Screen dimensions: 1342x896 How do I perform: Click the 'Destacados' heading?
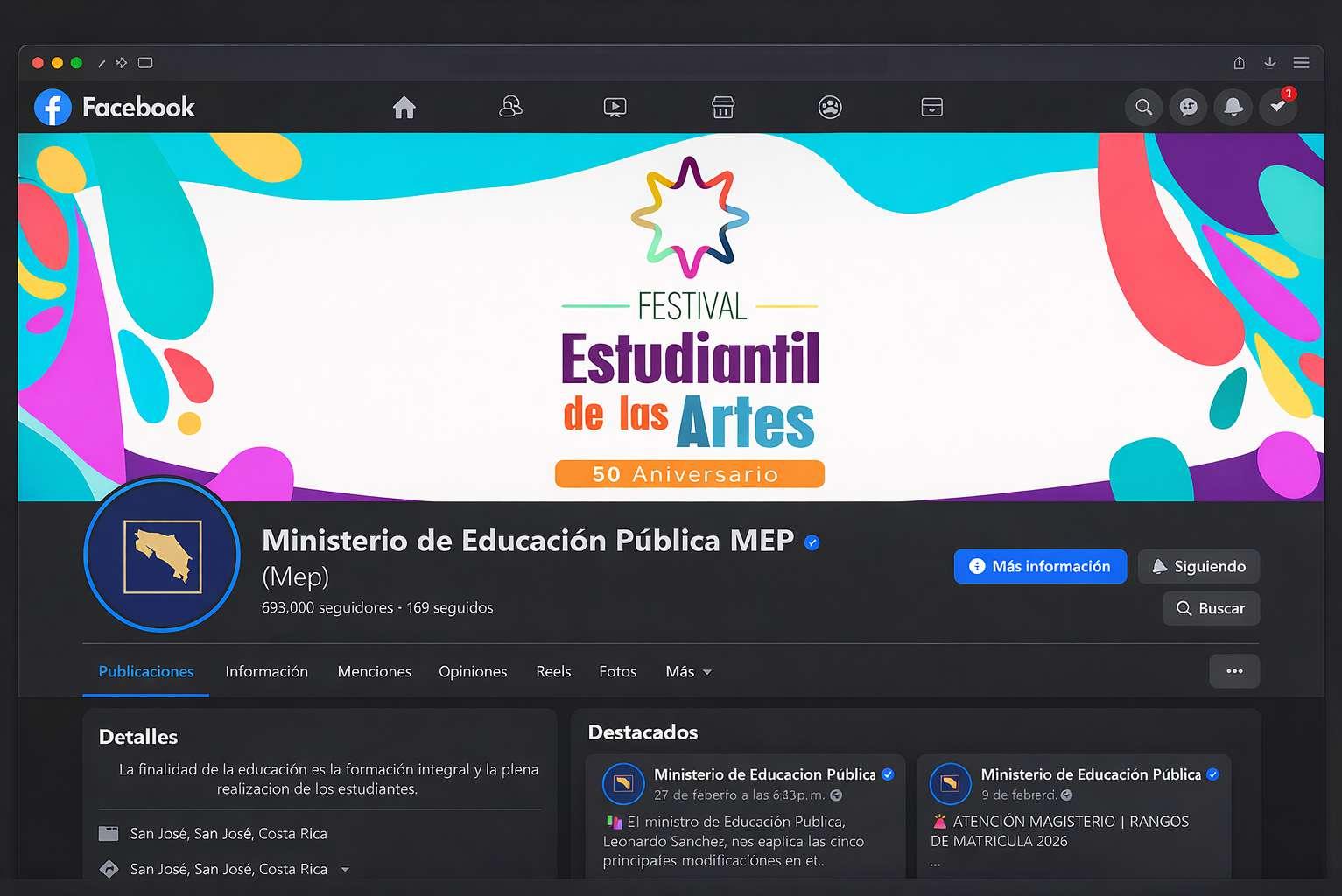pyautogui.click(x=643, y=732)
